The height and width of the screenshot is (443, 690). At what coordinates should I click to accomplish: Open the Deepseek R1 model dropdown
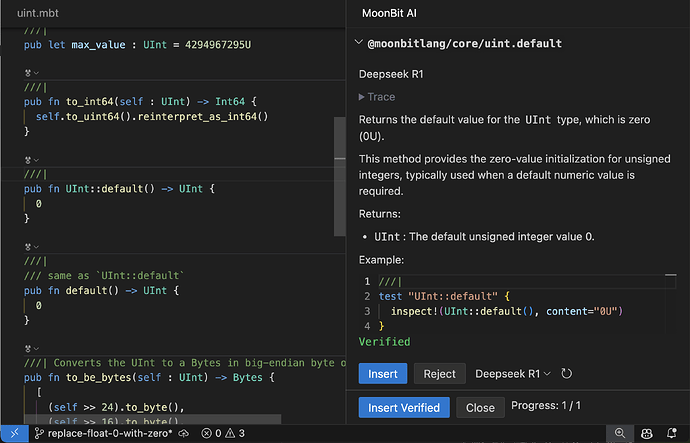[513, 373]
